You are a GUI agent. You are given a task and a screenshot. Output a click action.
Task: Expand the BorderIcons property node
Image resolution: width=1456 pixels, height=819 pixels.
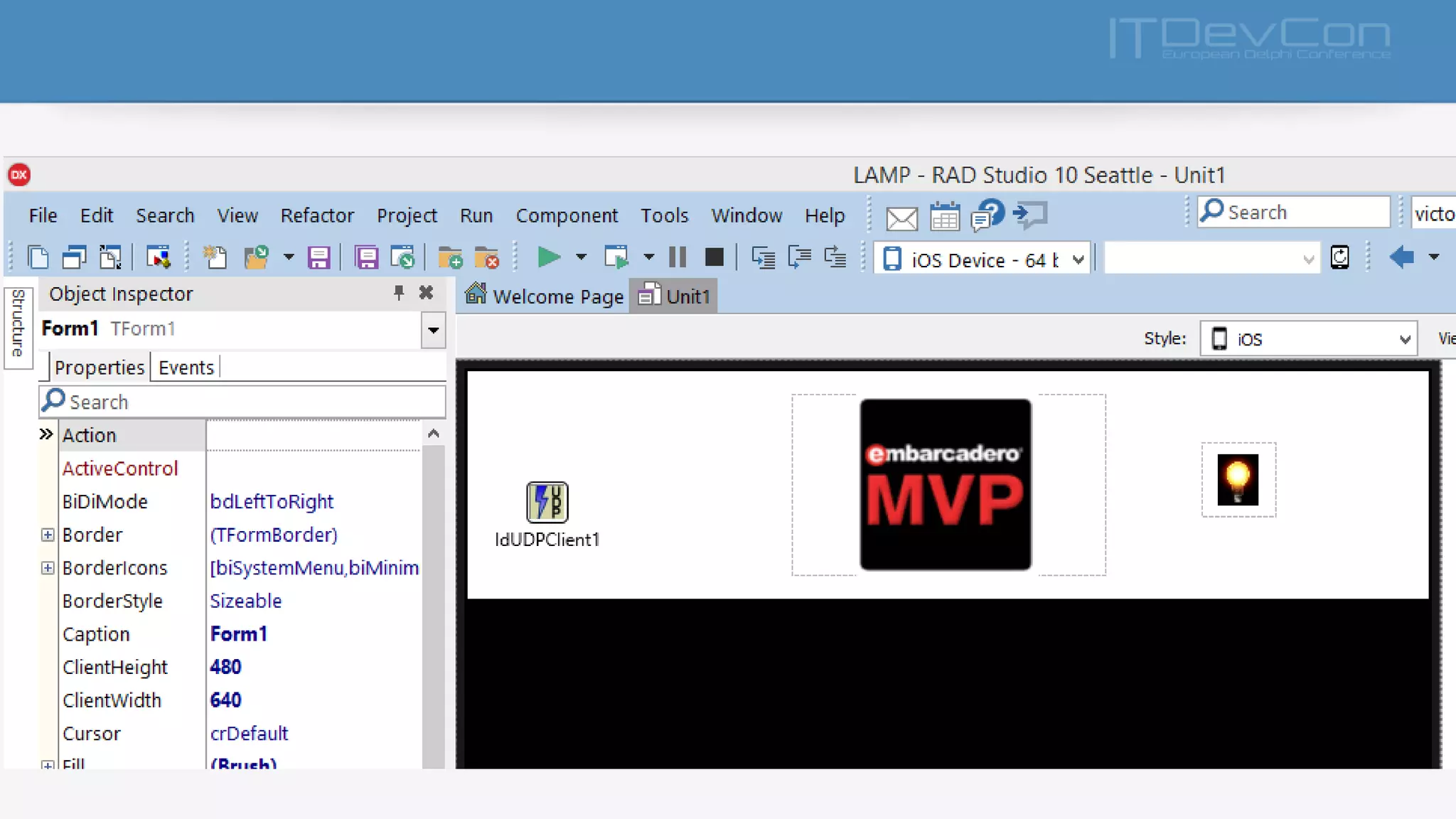(48, 568)
